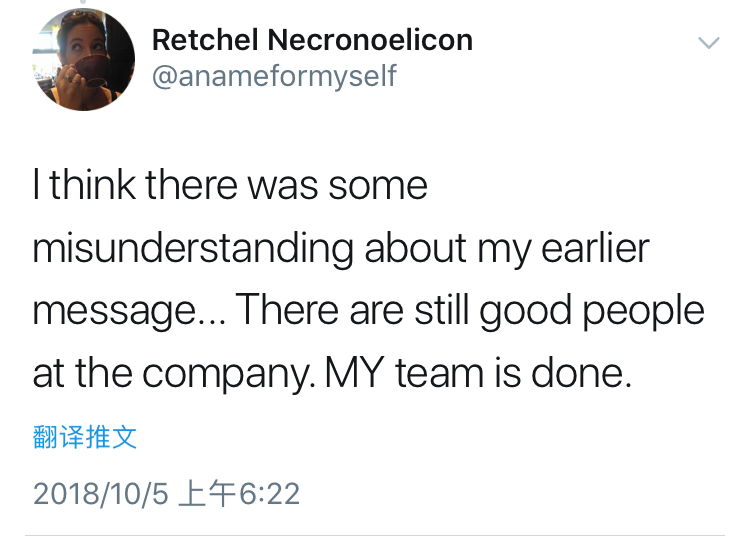Open the tweet options chevron menu
This screenshot has height=537, width=750.
[708, 43]
